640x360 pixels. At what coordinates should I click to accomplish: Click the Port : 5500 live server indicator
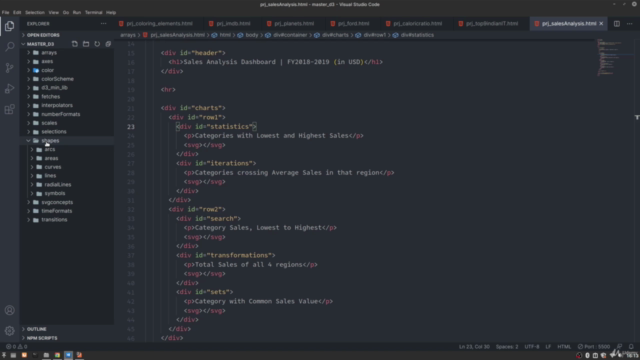[x=594, y=347]
